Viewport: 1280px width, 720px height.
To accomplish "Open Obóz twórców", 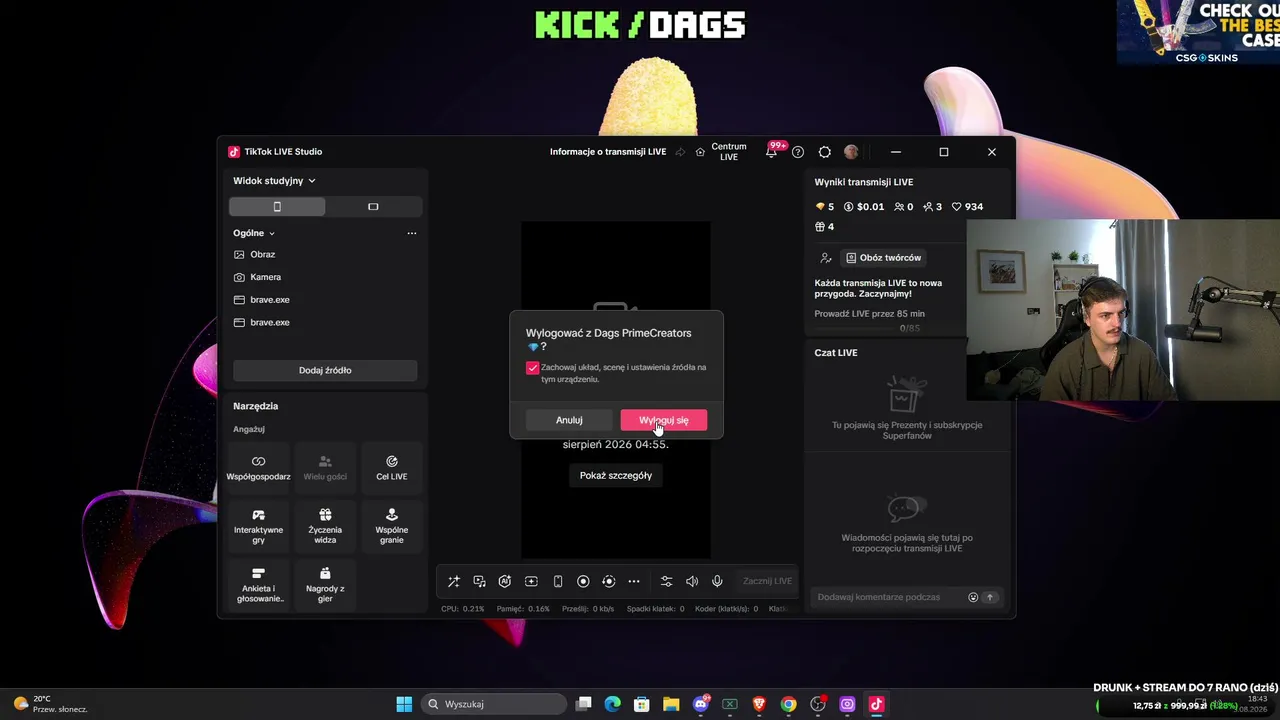I will pos(884,258).
